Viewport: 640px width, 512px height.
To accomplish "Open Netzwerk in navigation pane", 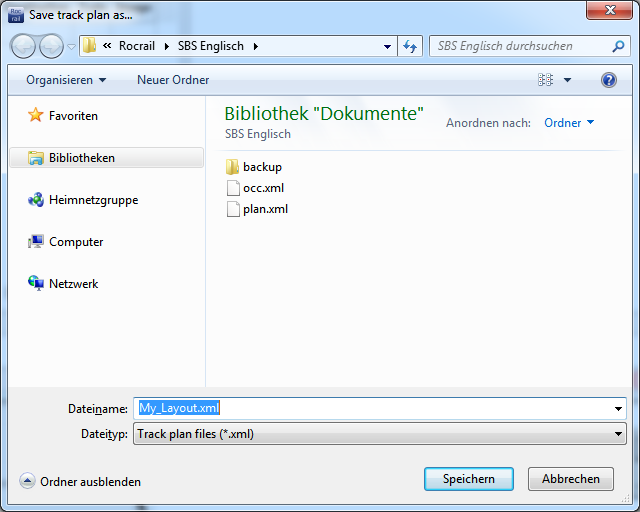I will click(73, 284).
